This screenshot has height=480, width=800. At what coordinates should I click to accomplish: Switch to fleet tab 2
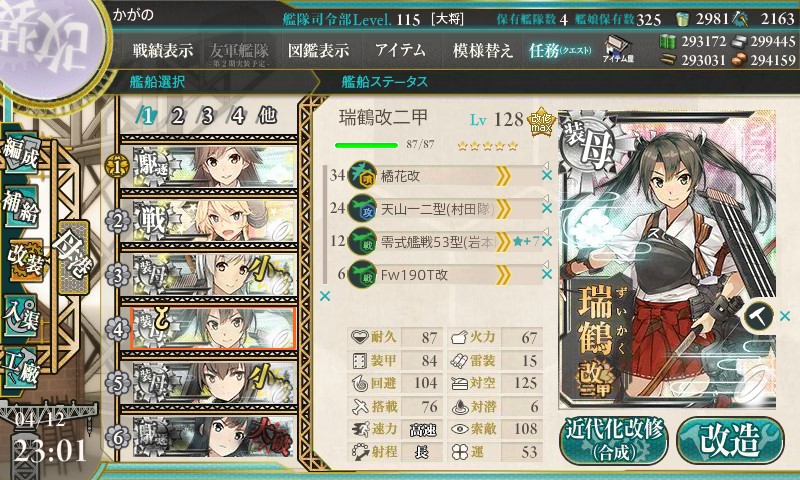coord(178,116)
